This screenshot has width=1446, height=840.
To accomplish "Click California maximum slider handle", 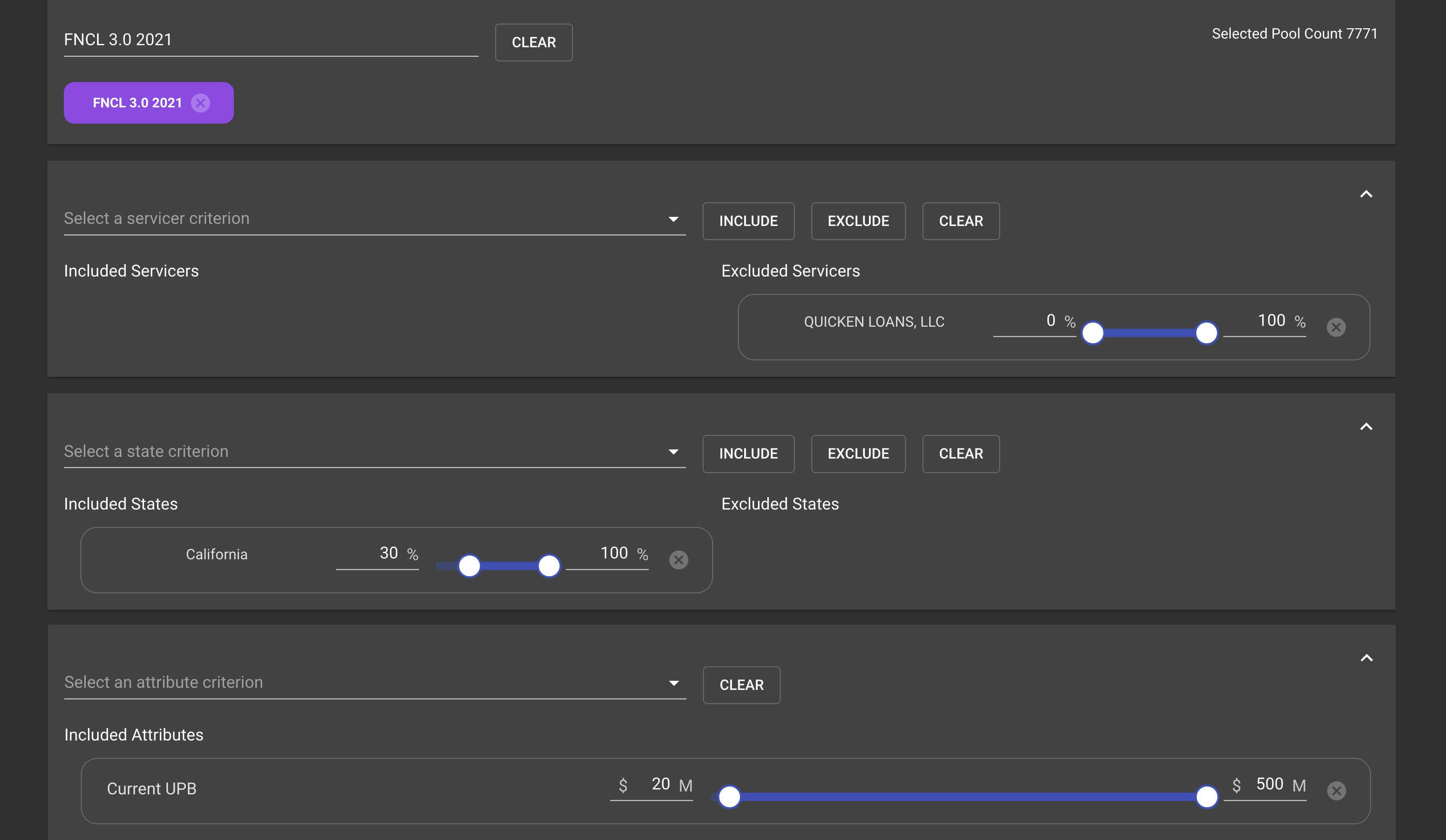I will click(x=549, y=566).
